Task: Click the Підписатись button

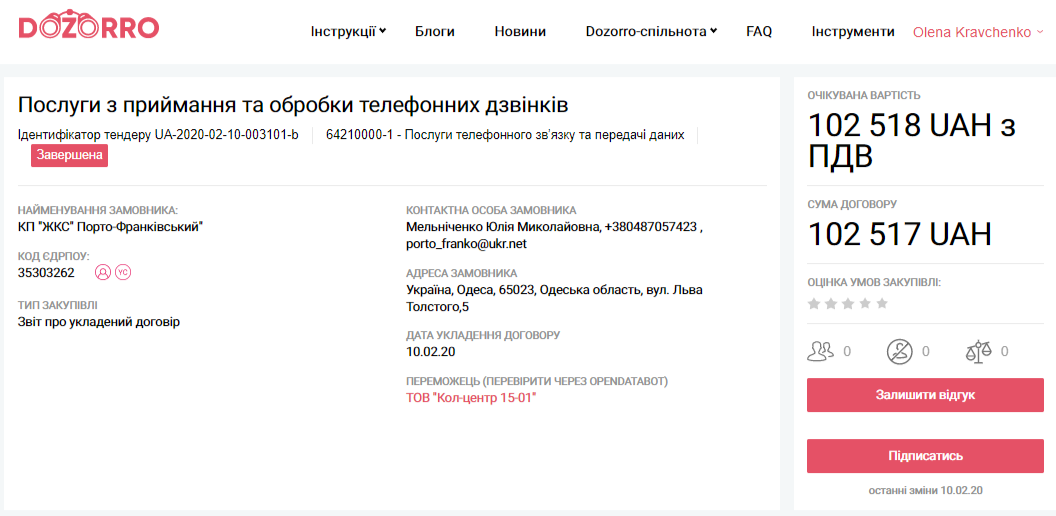Action: click(925, 456)
